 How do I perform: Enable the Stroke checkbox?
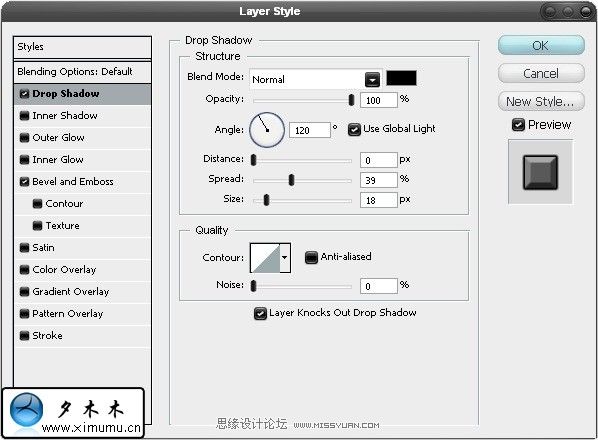pos(24,336)
